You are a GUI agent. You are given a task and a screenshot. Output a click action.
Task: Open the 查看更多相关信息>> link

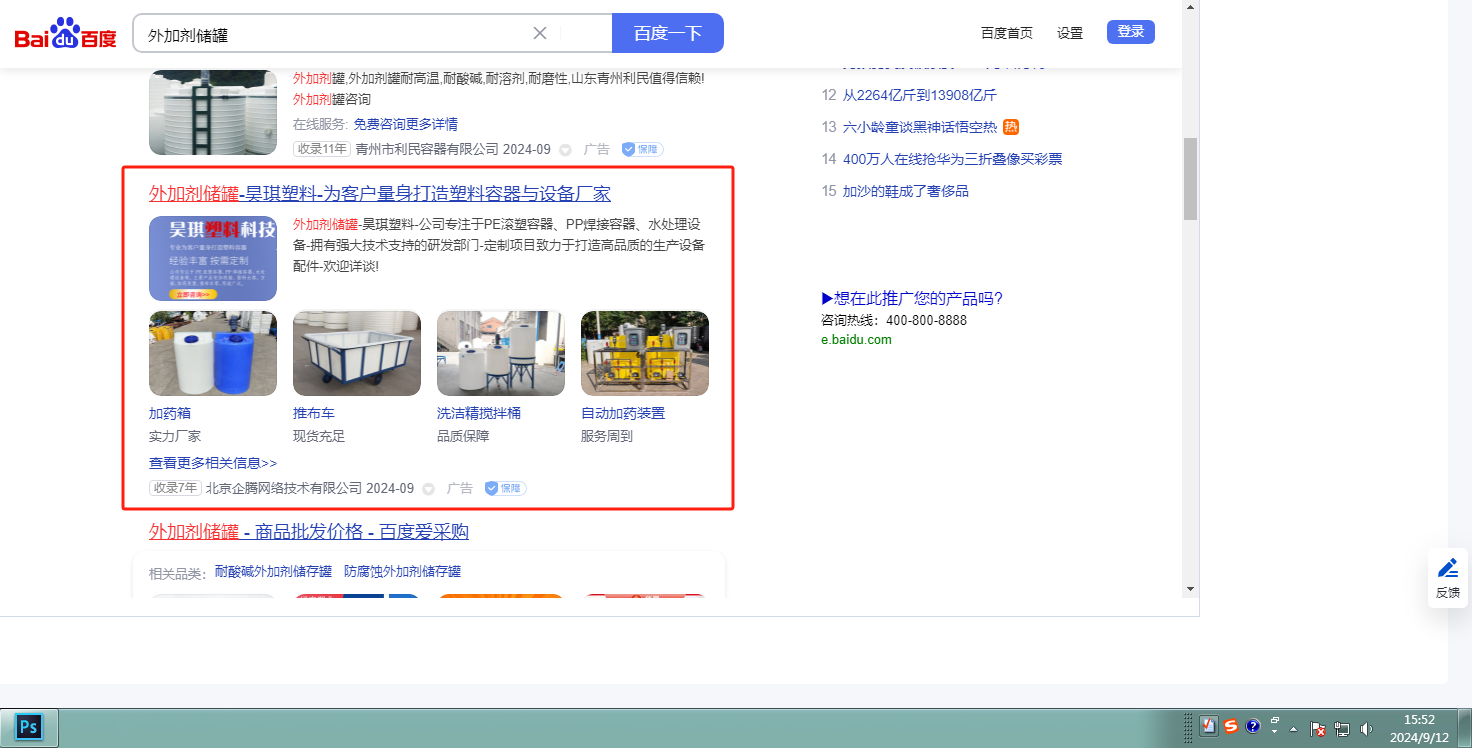(x=213, y=463)
